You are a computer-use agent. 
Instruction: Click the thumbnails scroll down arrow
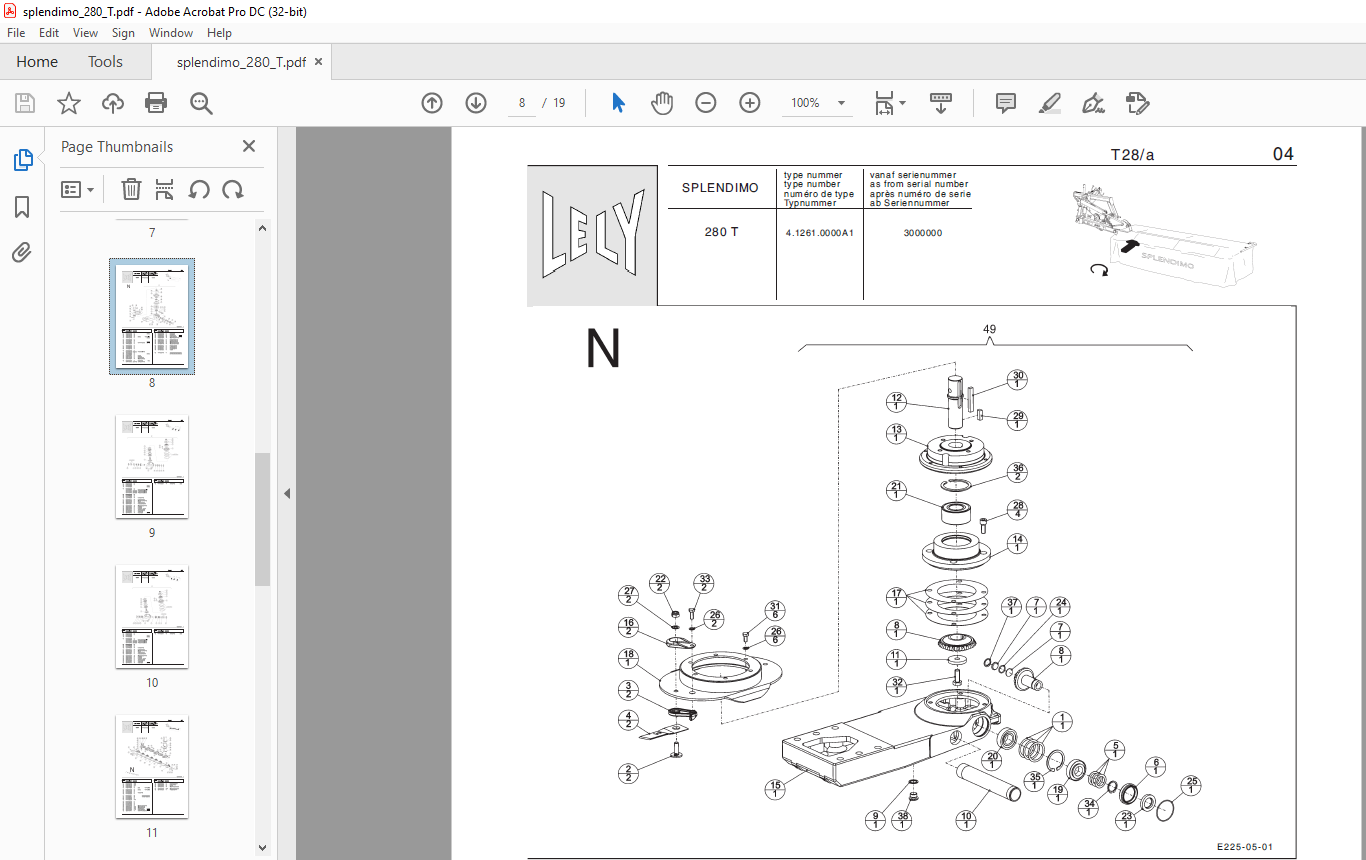point(262,848)
